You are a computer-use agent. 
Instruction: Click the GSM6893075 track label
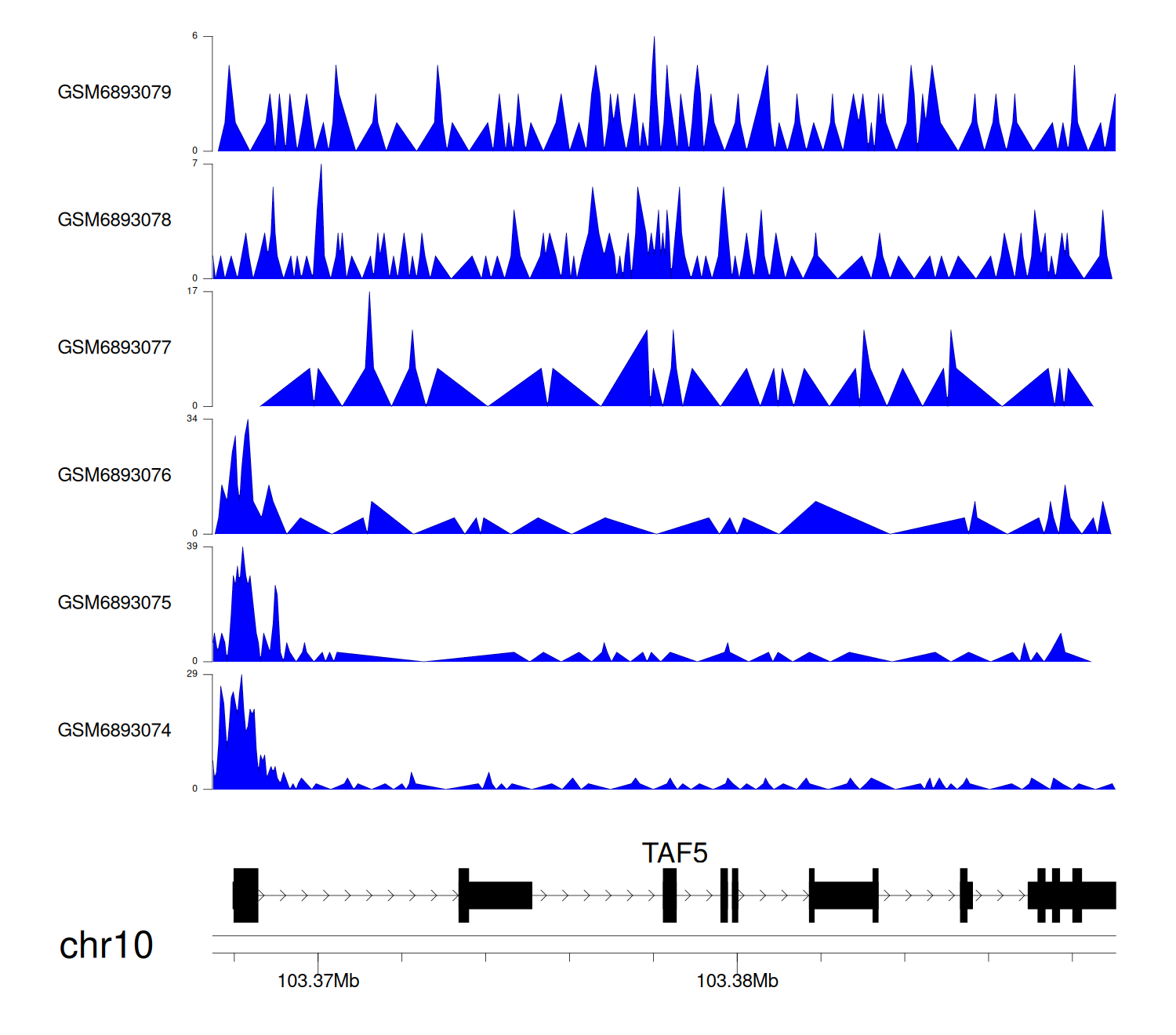click(114, 603)
